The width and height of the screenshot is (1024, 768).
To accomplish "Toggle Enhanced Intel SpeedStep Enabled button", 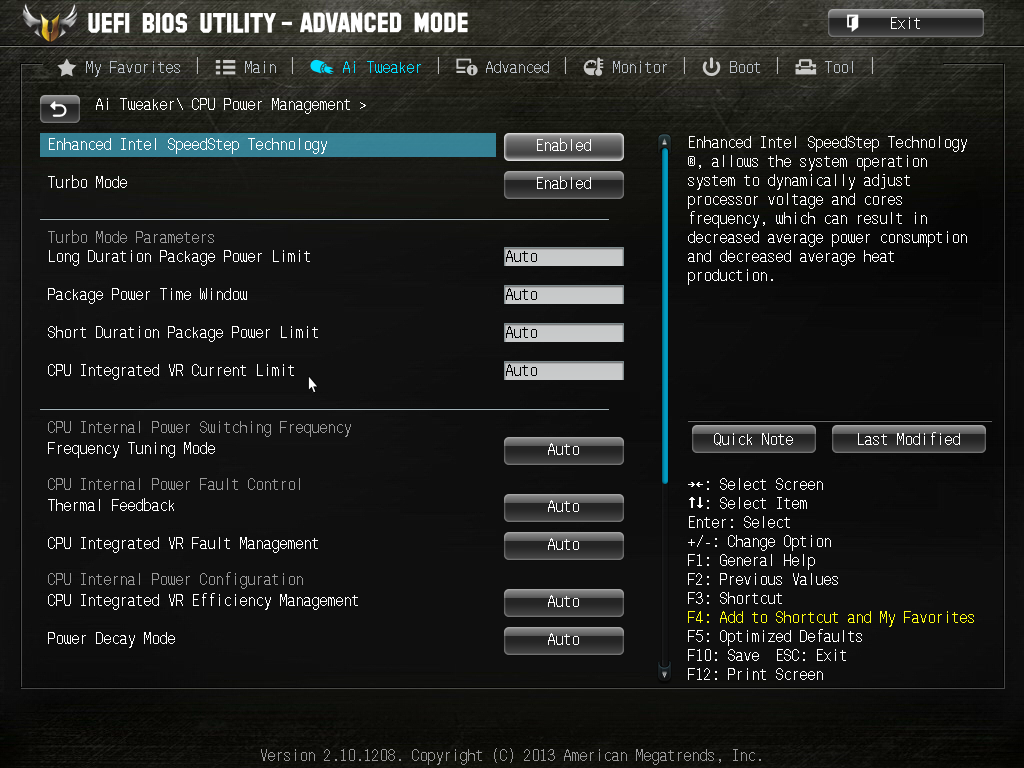I will click(x=564, y=146).
